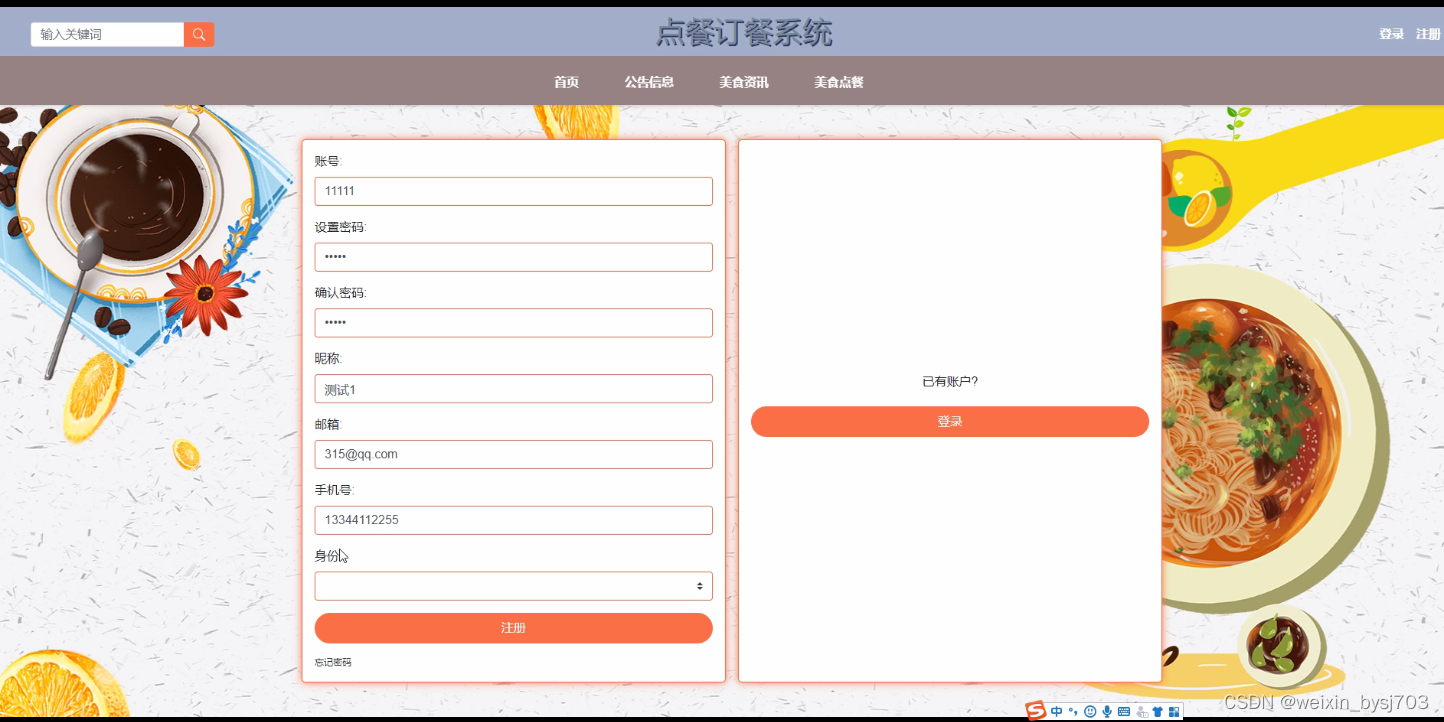Click the 邮箱 field with 315@qq.com
The image size is (1444, 722).
[513, 454]
